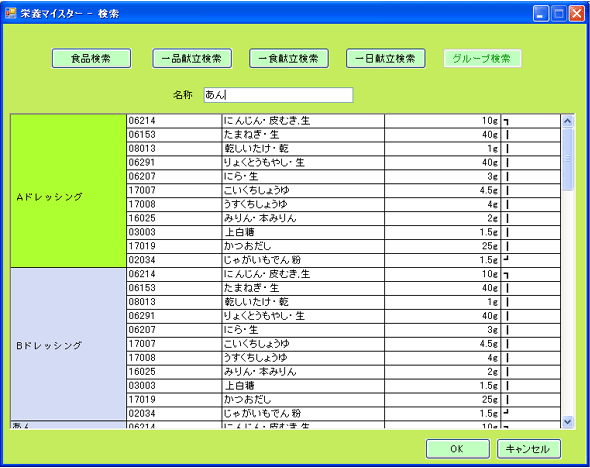Click the vertical scrollbar thumb

click(567, 159)
